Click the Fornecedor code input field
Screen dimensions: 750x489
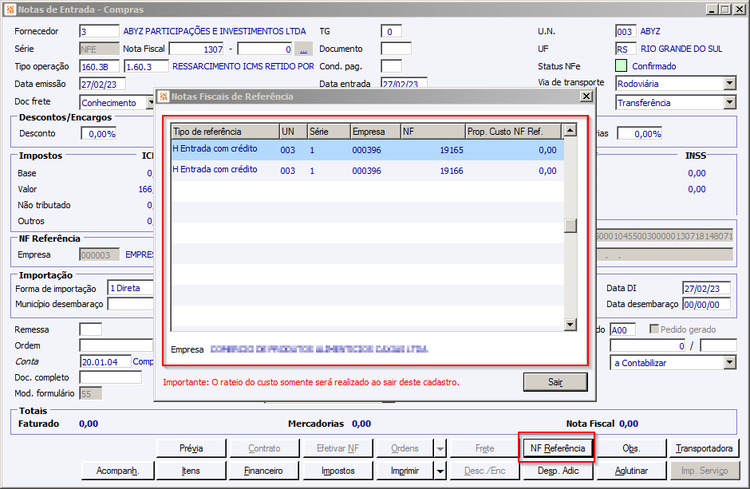pyautogui.click(x=98, y=31)
